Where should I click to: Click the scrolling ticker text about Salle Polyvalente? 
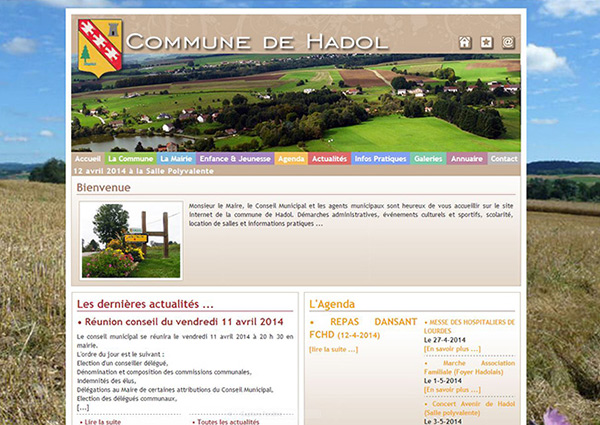tap(143, 171)
